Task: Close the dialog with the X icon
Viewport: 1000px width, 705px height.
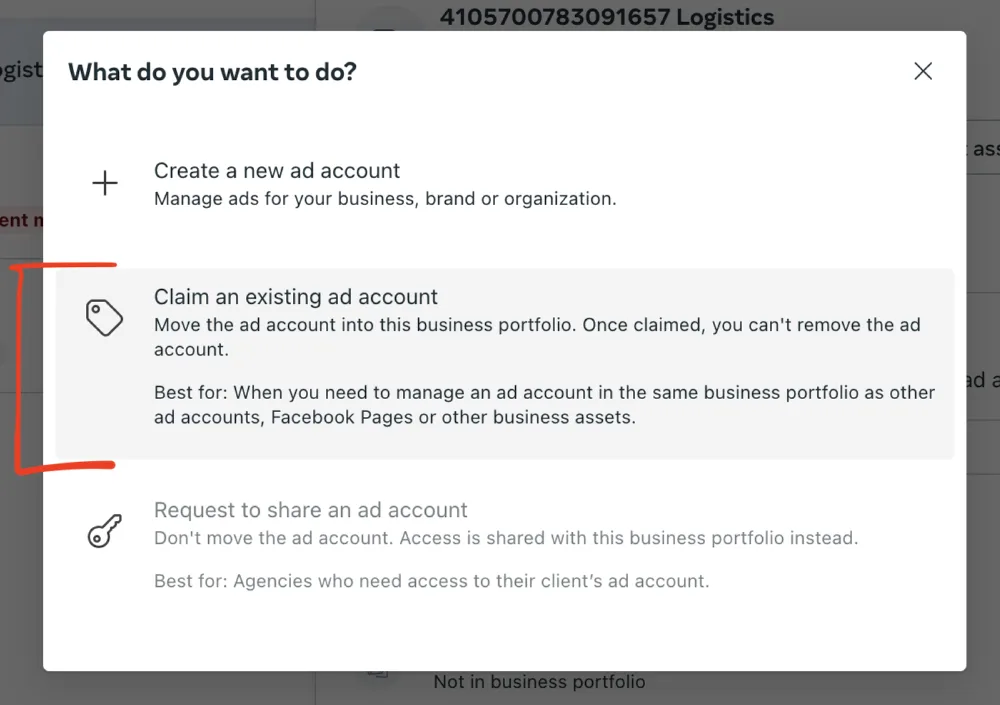Action: (x=923, y=71)
